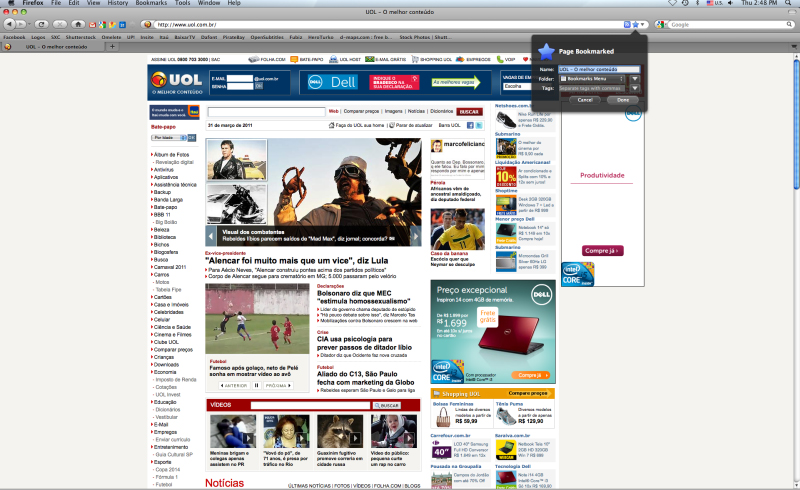Click the volume icon in menu bar
800x490 pixels.
click(x=731, y=3)
